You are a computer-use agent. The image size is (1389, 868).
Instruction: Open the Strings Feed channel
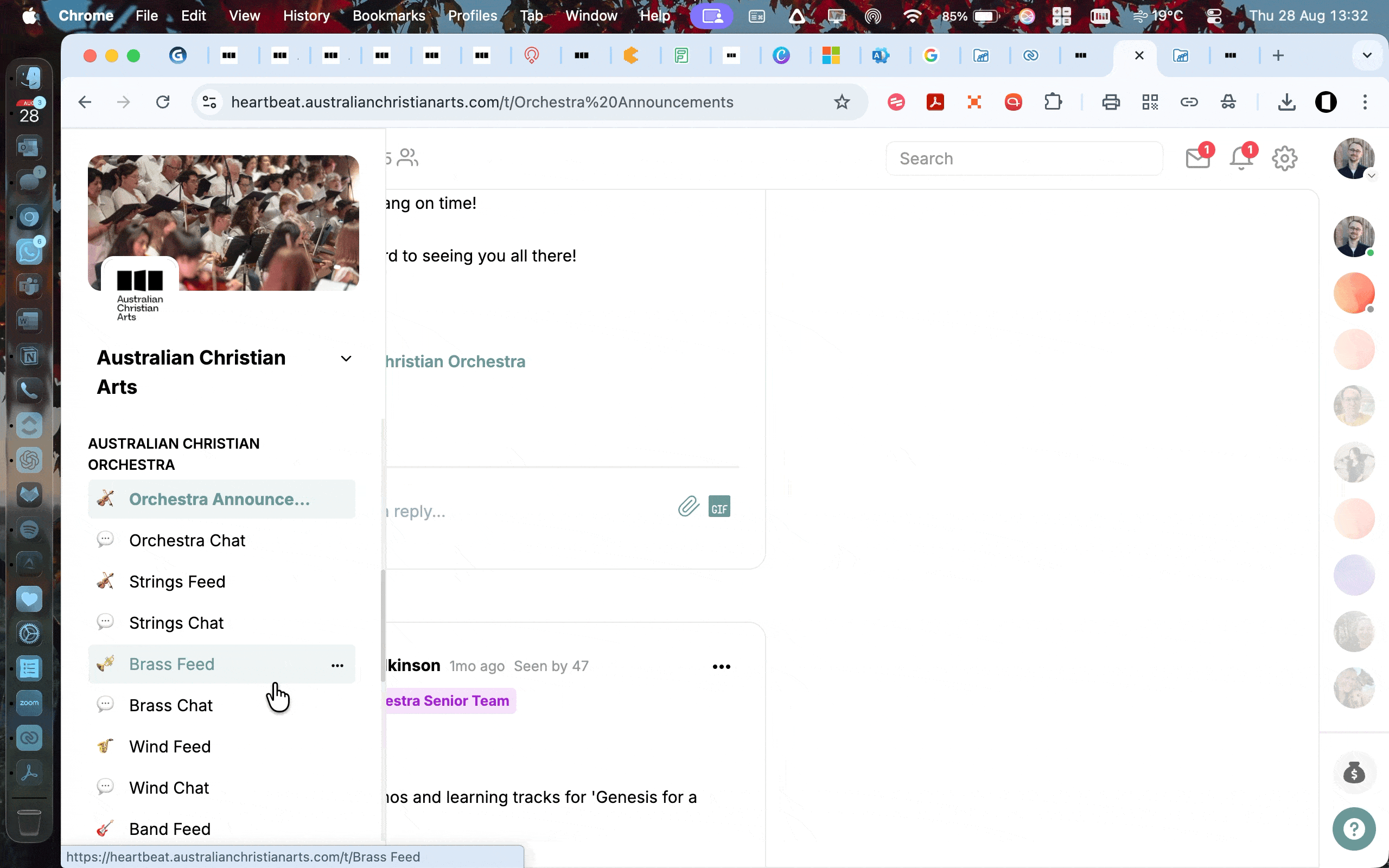(221, 582)
